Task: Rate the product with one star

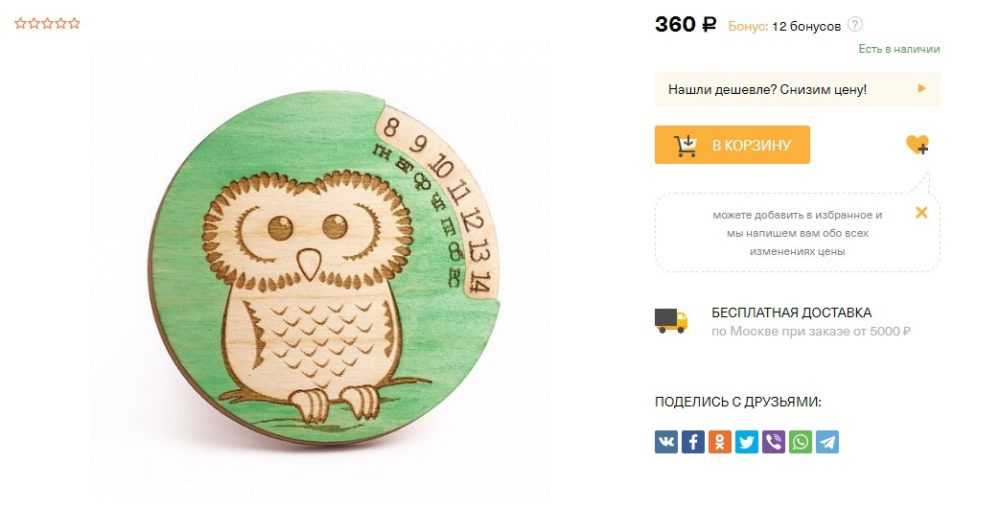Action: tap(20, 24)
